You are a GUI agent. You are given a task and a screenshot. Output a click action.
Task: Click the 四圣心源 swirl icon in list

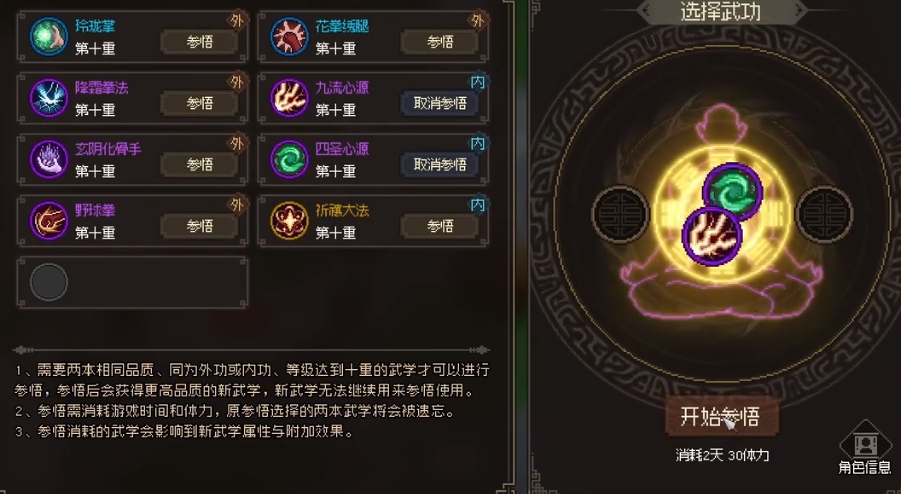(x=289, y=159)
